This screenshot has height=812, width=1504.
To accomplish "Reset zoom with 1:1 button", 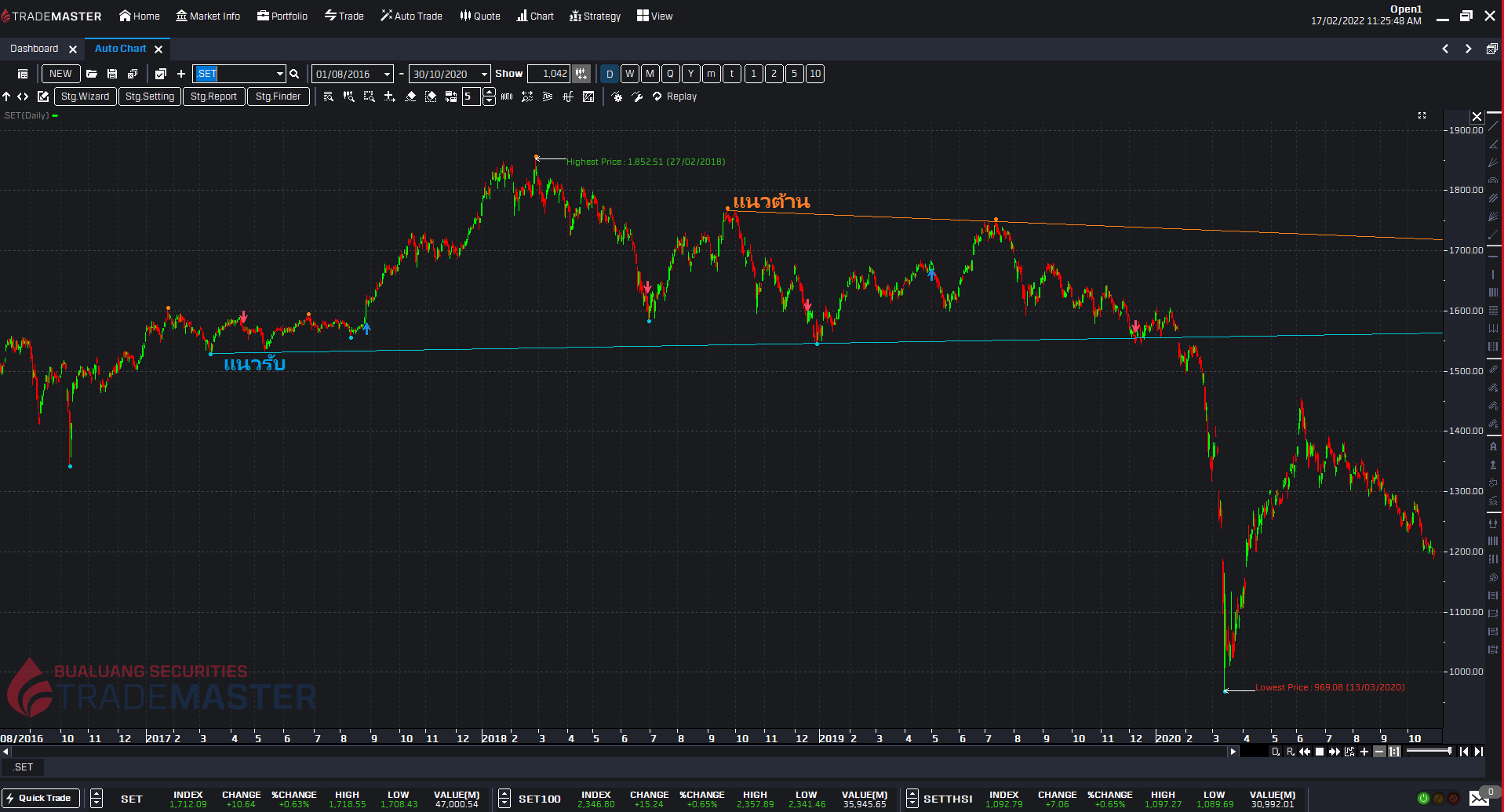I will pyautogui.click(x=1394, y=752).
